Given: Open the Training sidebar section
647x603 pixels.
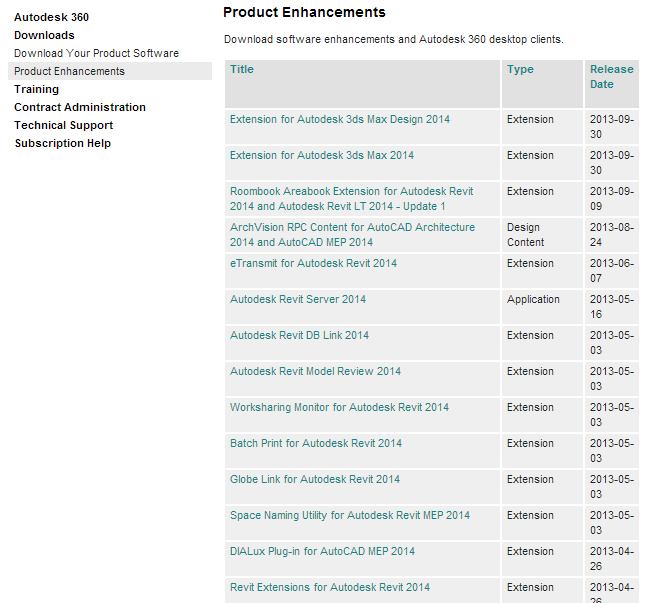Looking at the screenshot, I should tap(36, 89).
